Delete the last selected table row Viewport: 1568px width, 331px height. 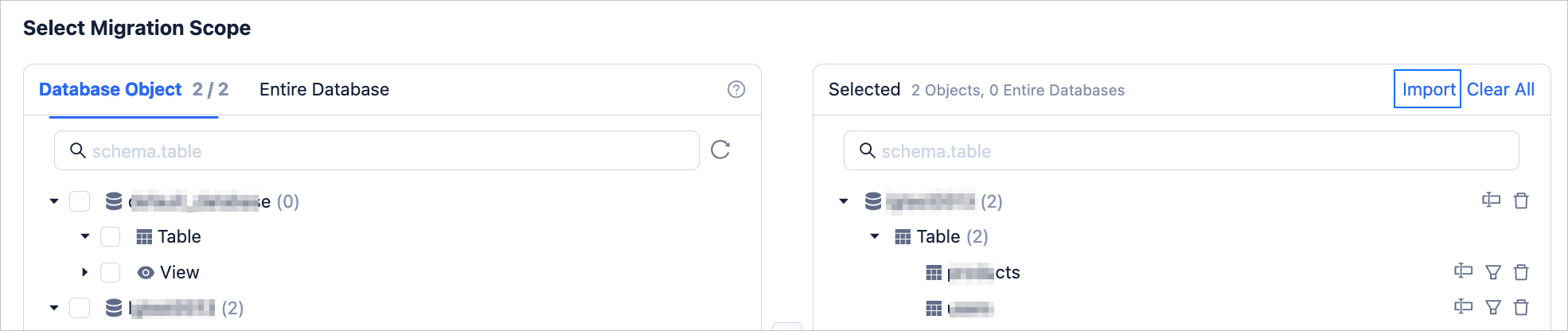[1521, 307]
